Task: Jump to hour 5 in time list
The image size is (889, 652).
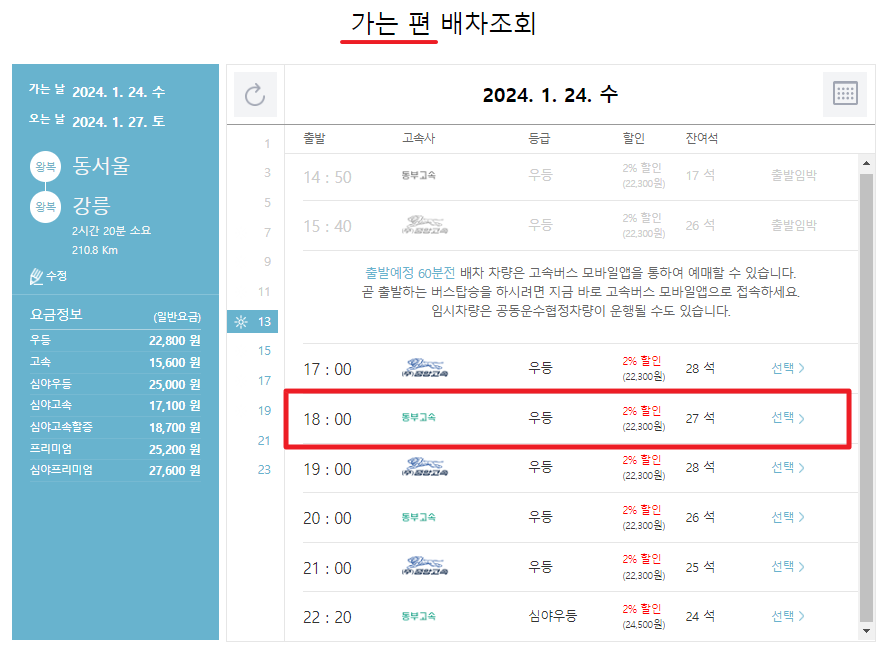Action: click(x=267, y=203)
